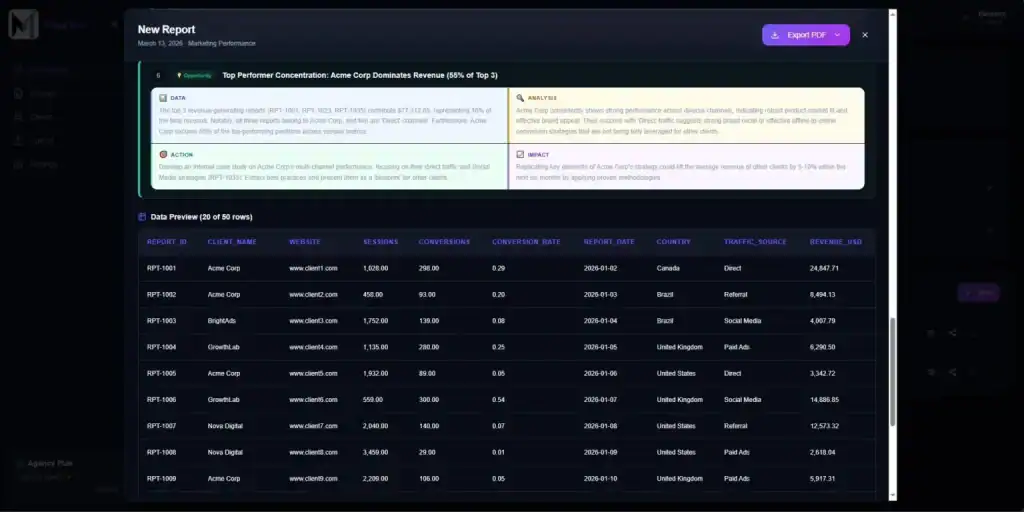The width and height of the screenshot is (1024, 512).
Task: Click the COUNTRY column header
Action: tap(673, 242)
